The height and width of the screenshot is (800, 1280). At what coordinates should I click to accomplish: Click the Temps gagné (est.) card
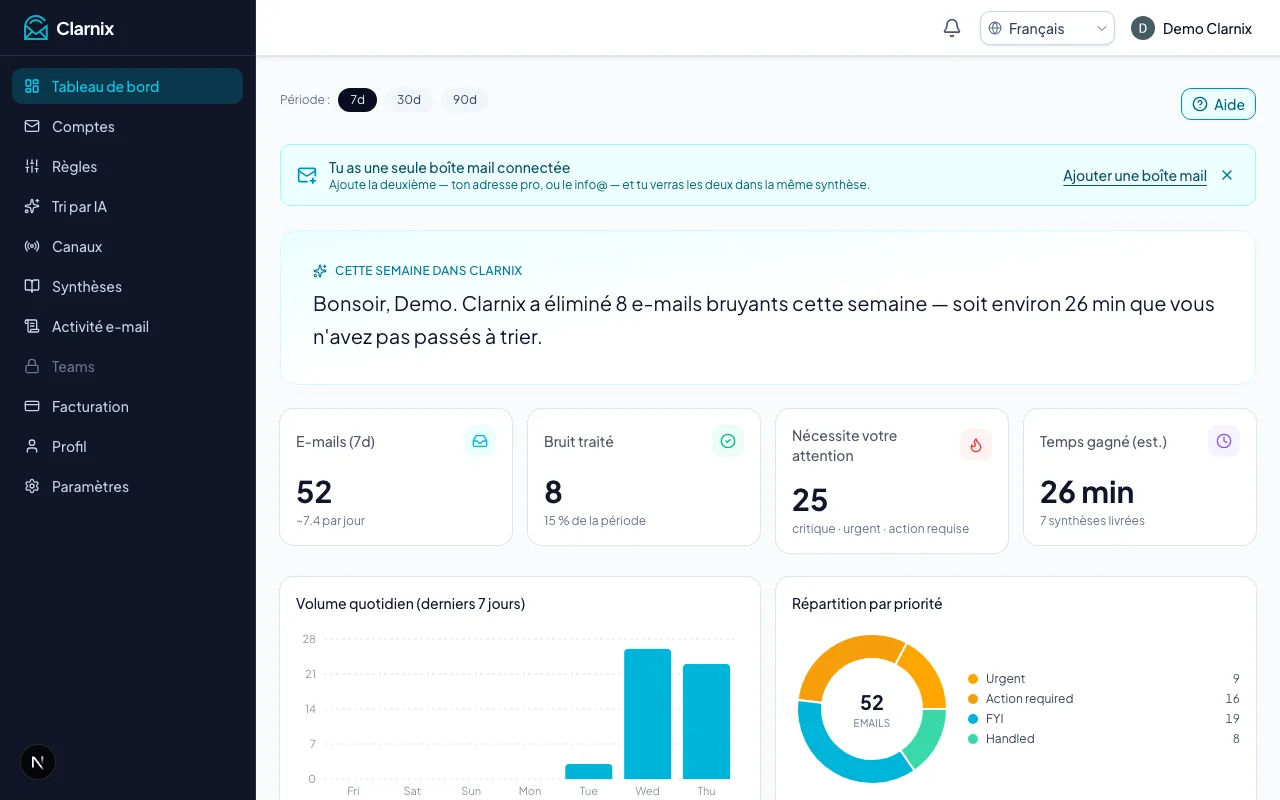[1140, 477]
